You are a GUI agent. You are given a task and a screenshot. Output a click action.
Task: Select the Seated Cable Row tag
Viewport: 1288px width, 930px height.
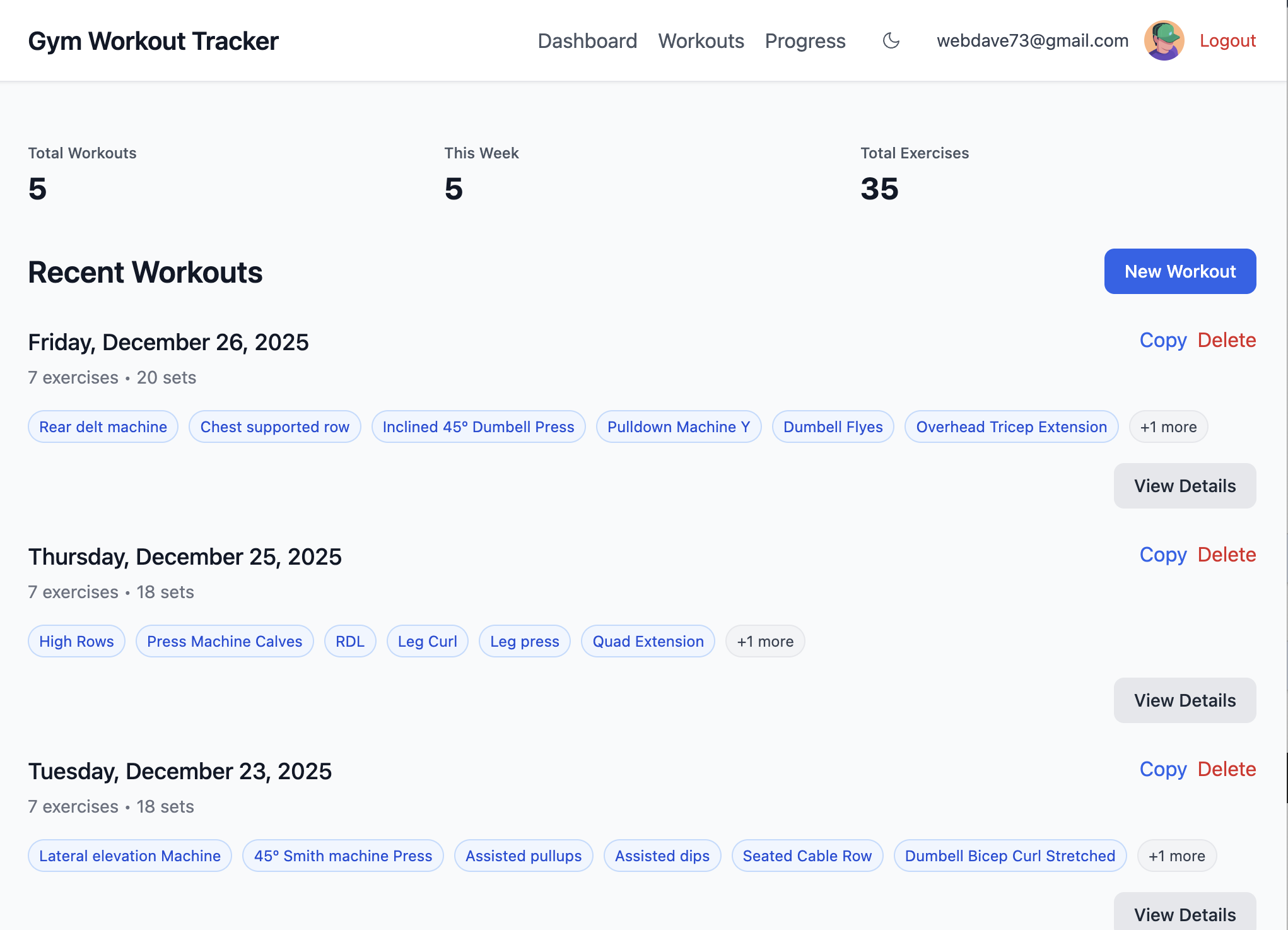[807, 856]
